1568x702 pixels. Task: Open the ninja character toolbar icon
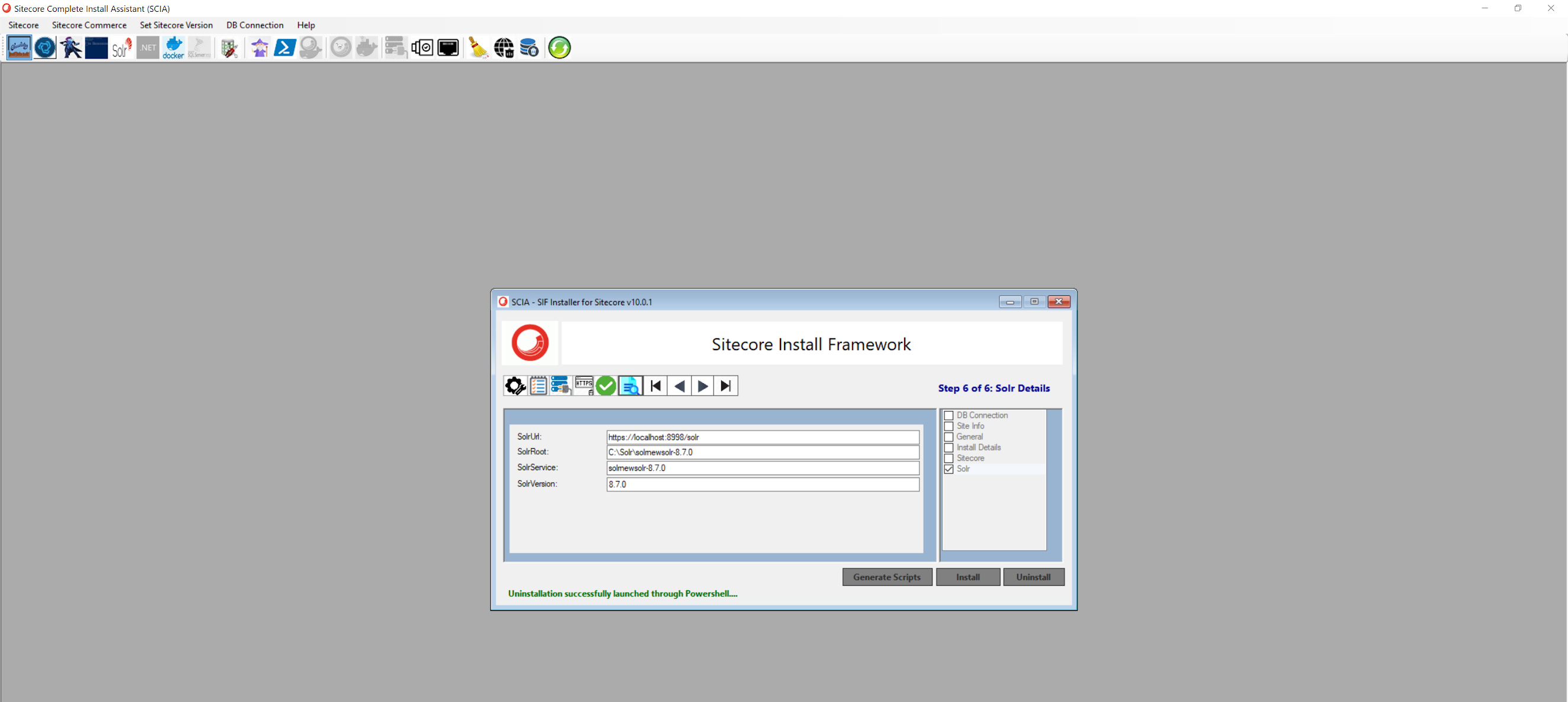point(70,47)
